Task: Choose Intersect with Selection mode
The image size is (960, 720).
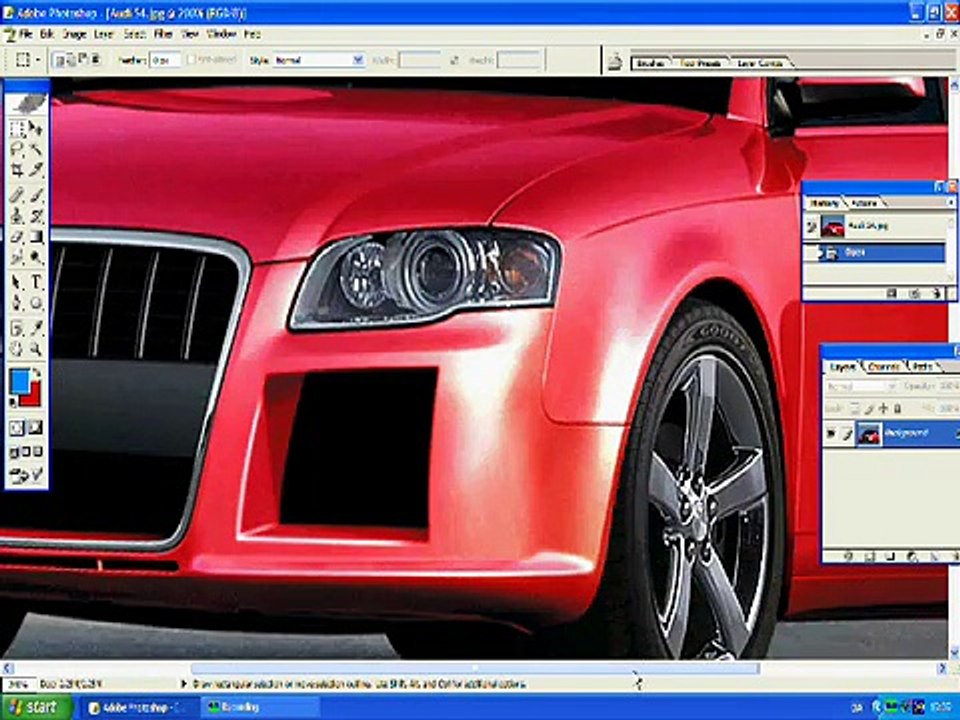Action: [x=95, y=60]
